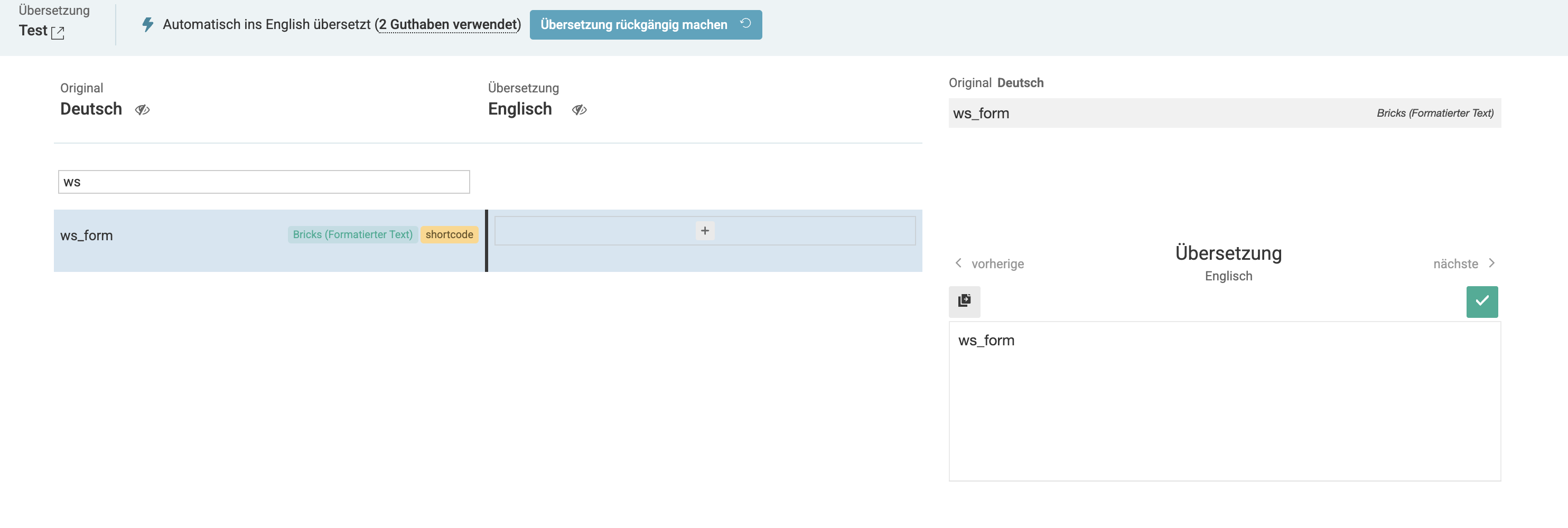1568x528 pixels.
Task: Confirm translation with the green checkmark button
Action: 1481,301
